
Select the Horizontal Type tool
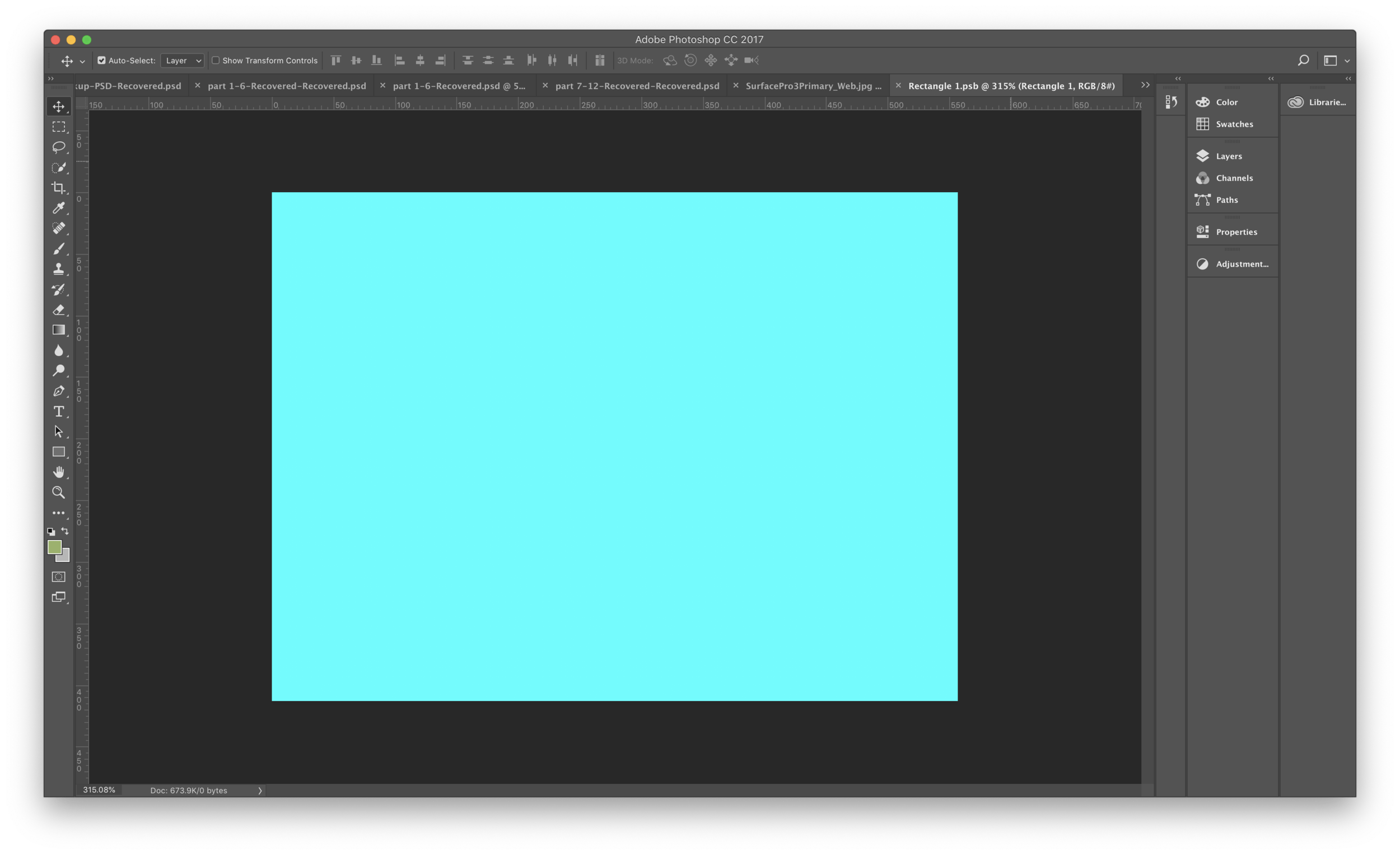59,411
